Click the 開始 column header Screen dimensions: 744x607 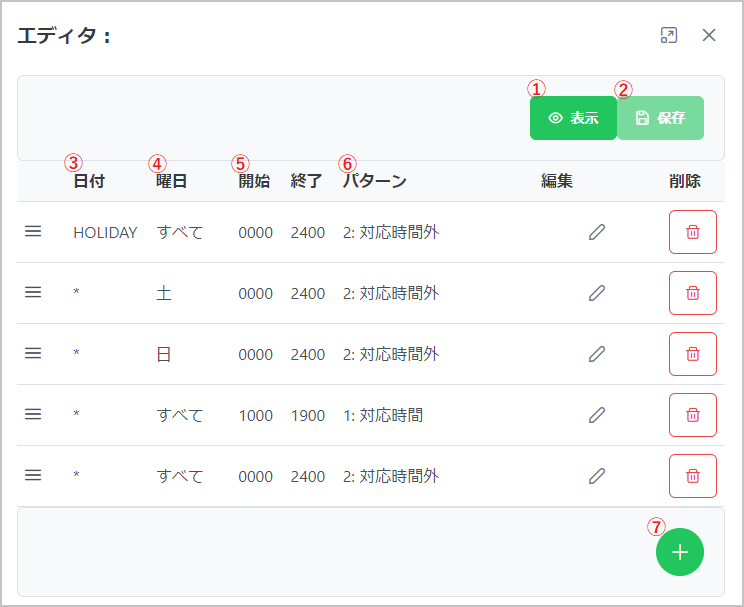254,181
